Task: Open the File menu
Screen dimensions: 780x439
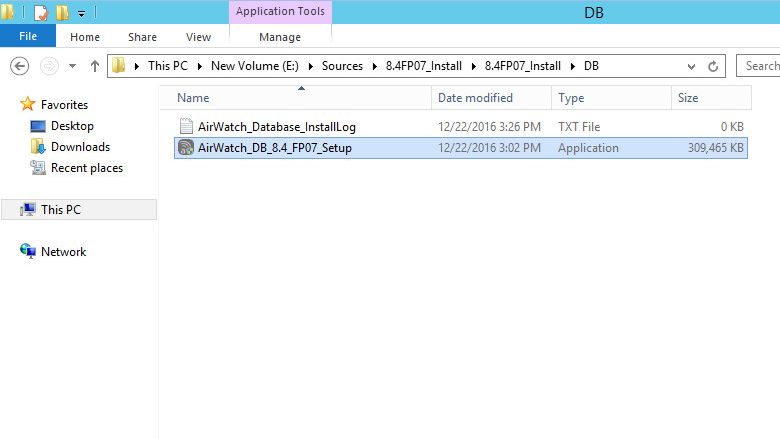Action: (x=28, y=36)
